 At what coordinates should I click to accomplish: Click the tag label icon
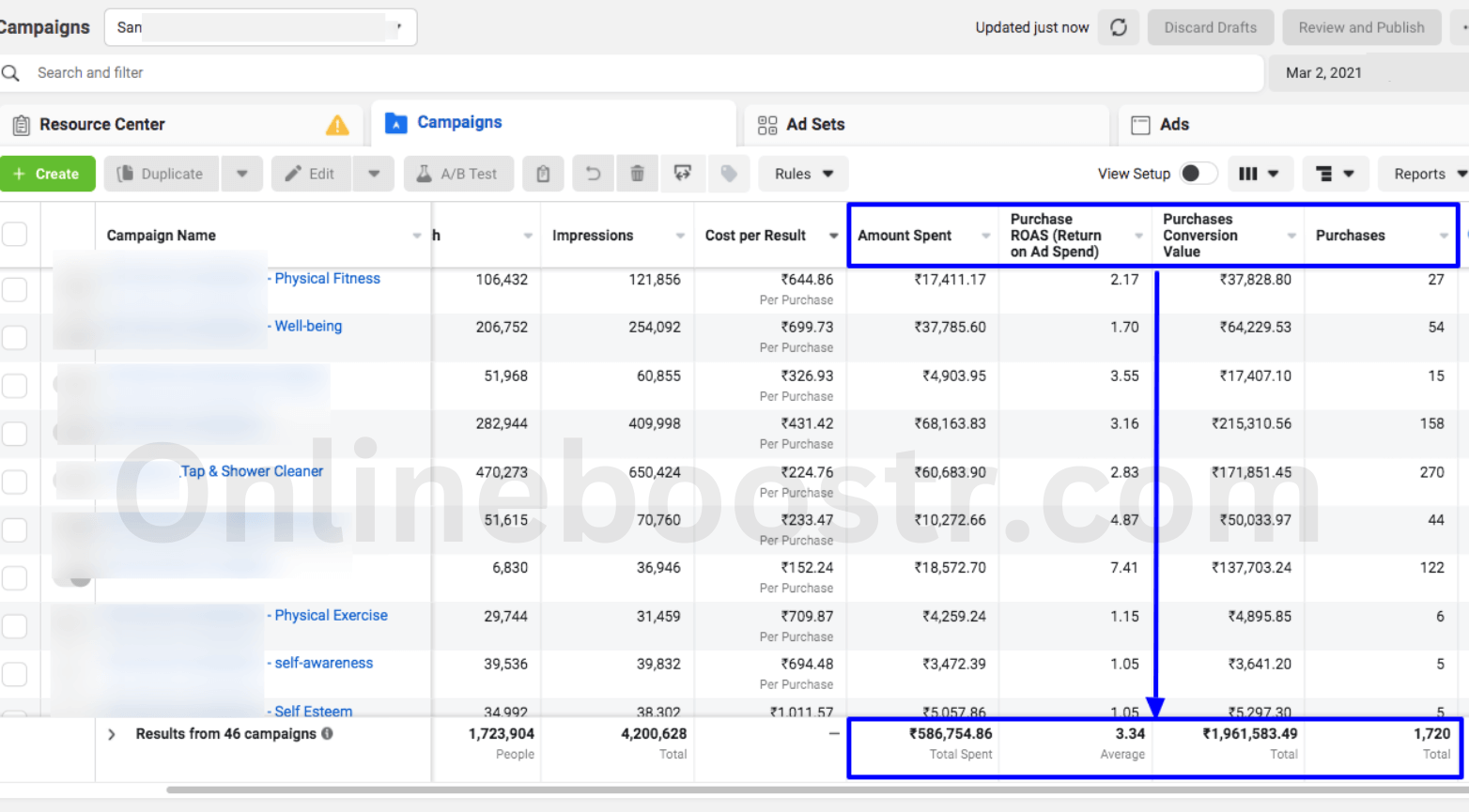click(729, 174)
